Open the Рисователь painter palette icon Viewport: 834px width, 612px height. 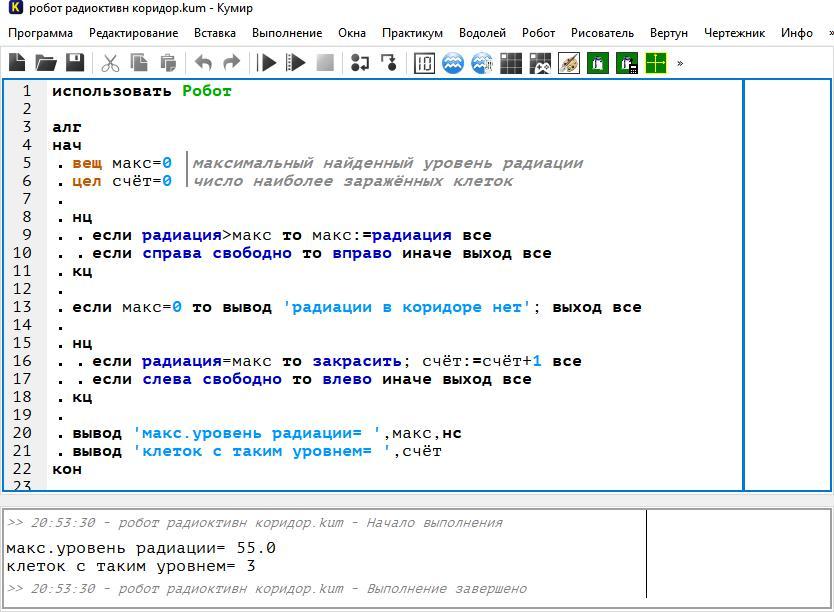(568, 63)
